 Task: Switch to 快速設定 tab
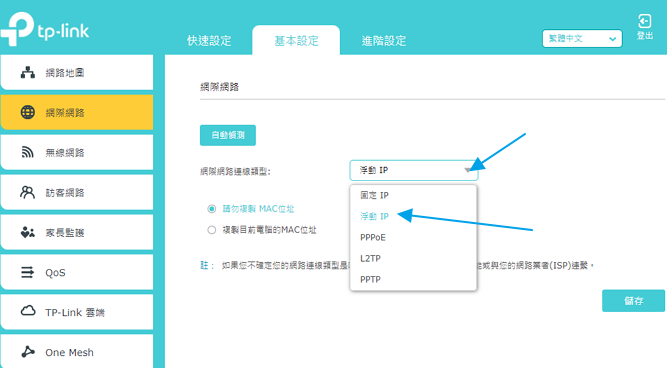click(x=209, y=41)
